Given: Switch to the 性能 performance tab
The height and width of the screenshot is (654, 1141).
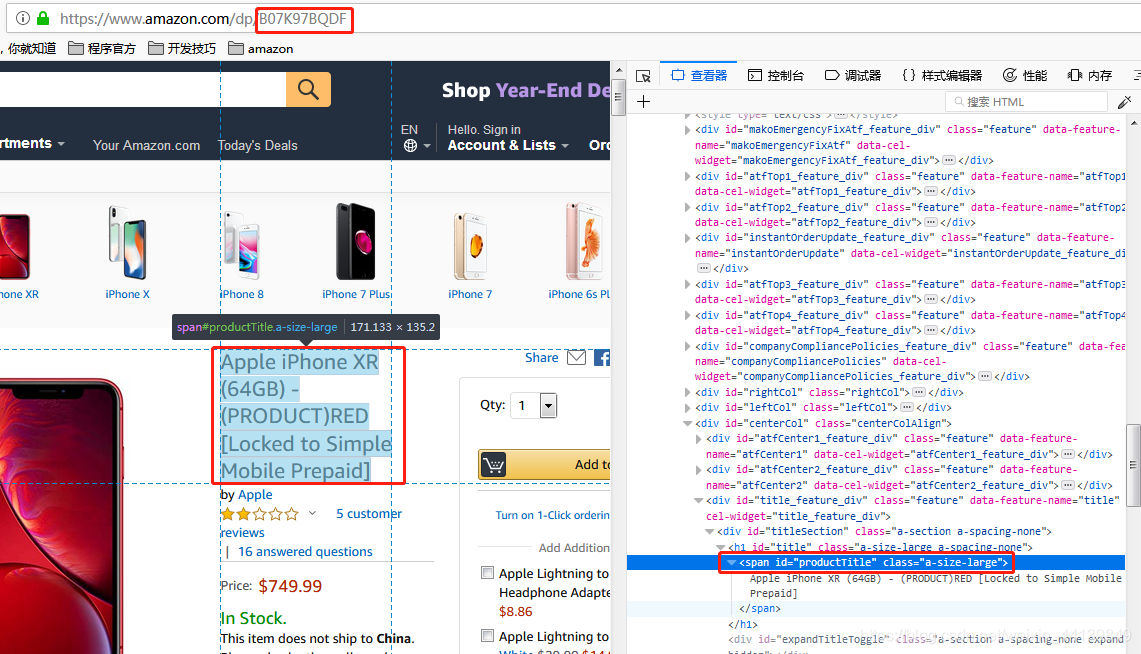Looking at the screenshot, I should click(x=1025, y=76).
